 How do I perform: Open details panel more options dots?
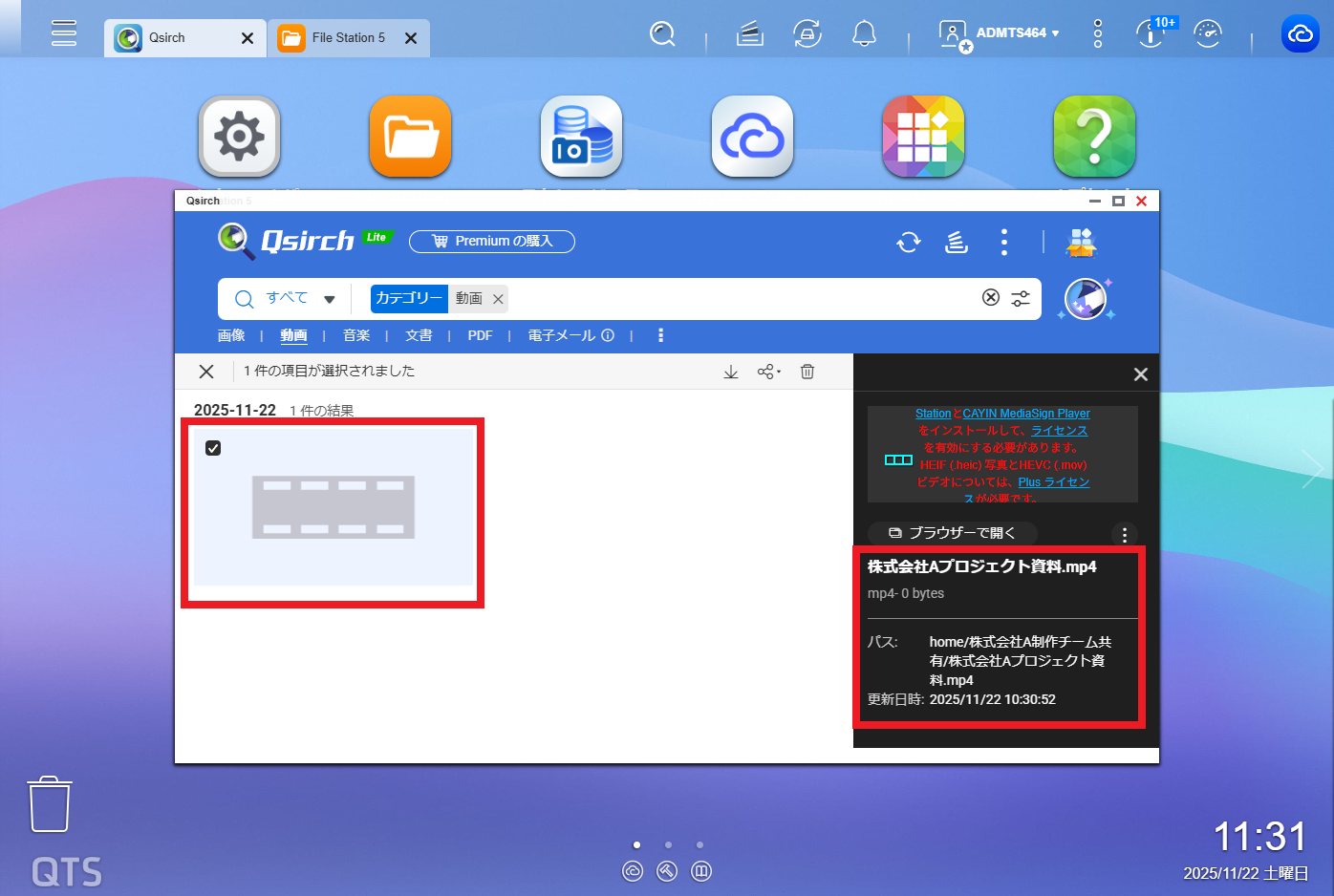point(1125,534)
